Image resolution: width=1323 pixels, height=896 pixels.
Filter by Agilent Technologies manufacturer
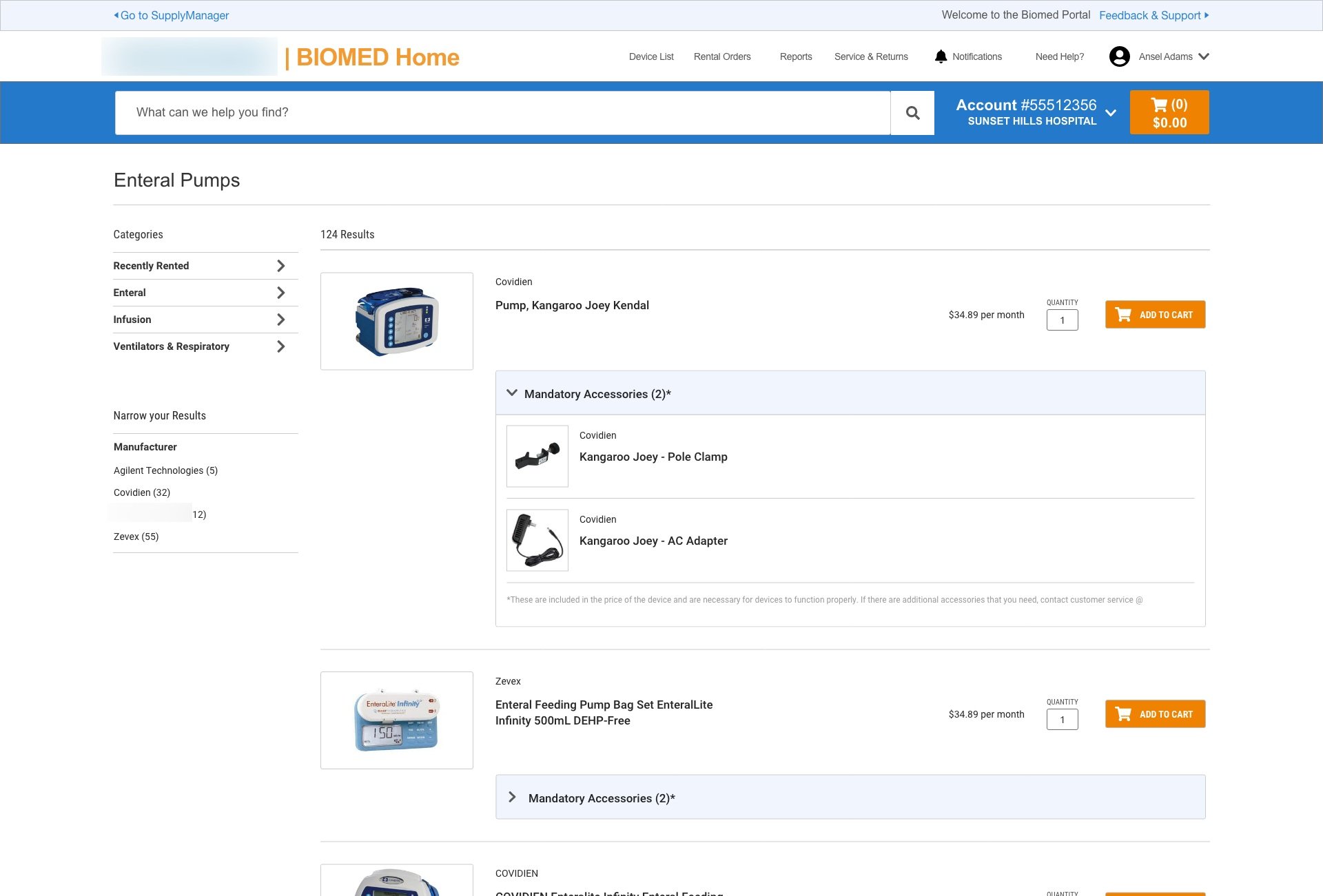[165, 470]
